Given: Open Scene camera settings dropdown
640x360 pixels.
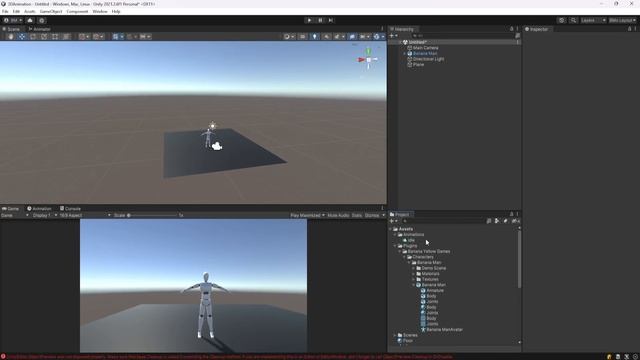Looking at the screenshot, I should pyautogui.click(x=364, y=37).
